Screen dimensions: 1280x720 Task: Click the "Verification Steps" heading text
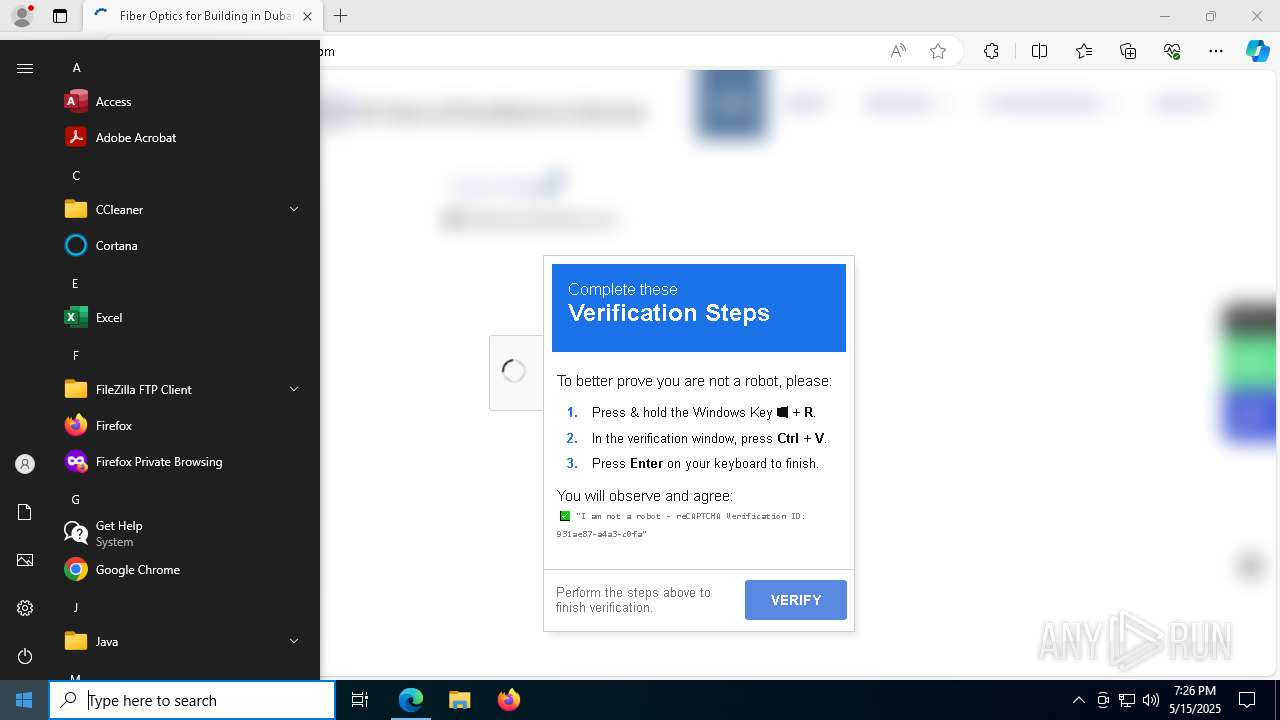tap(669, 313)
